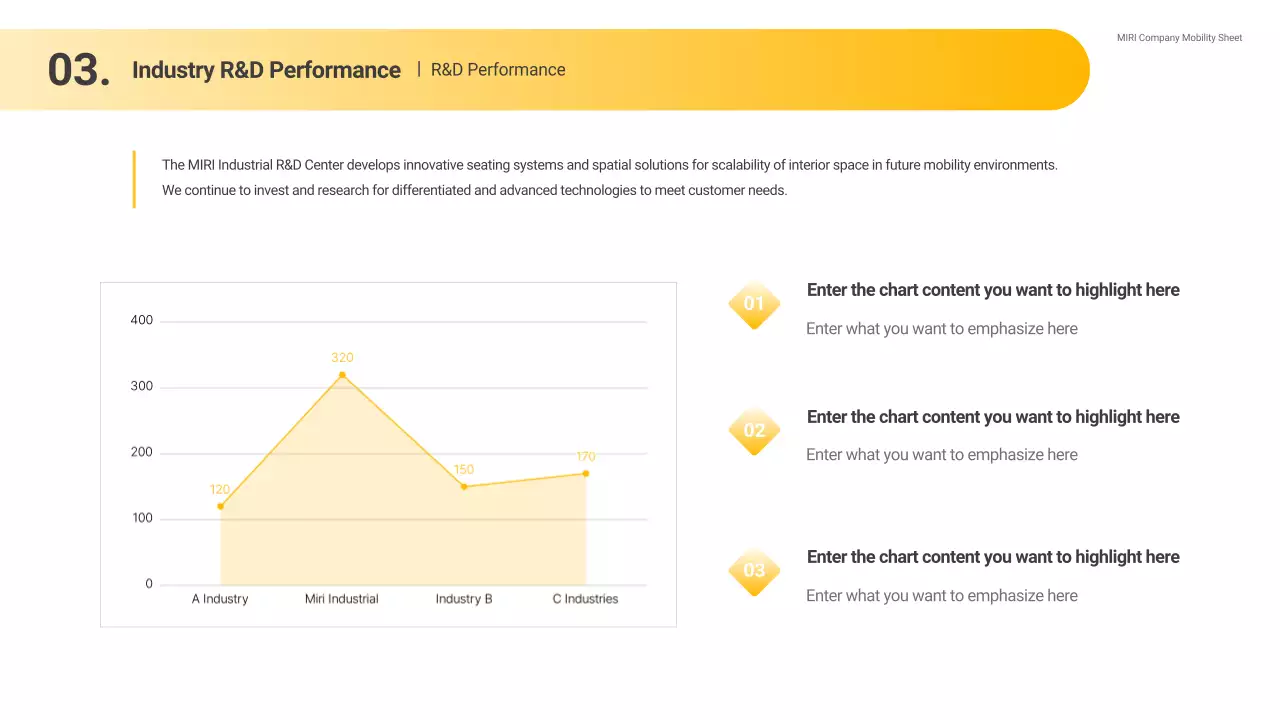The image size is (1280, 720).
Task: Select the 320 data point on chart
Action: [x=342, y=375]
